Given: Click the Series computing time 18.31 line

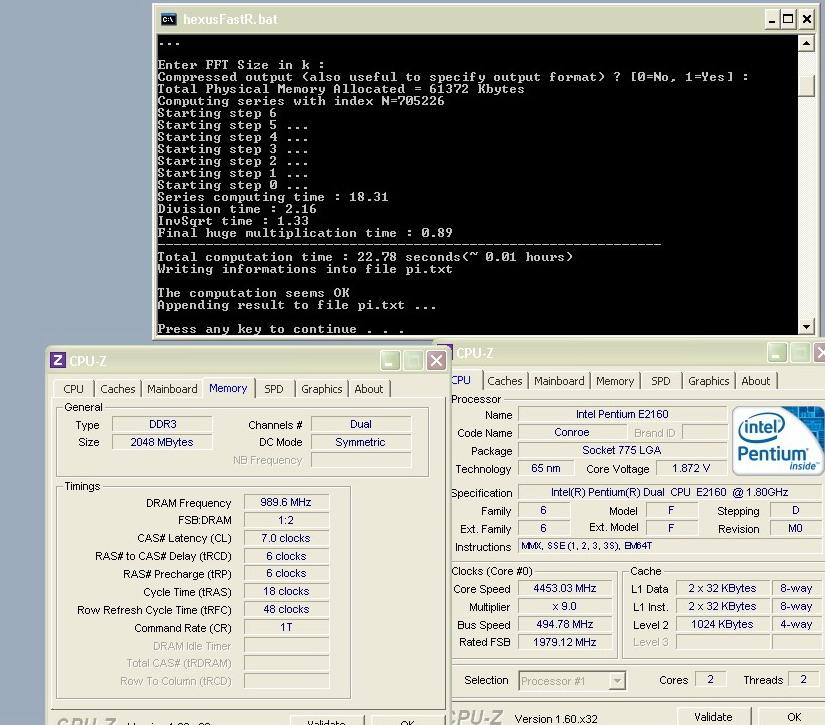Looking at the screenshot, I should [273, 197].
